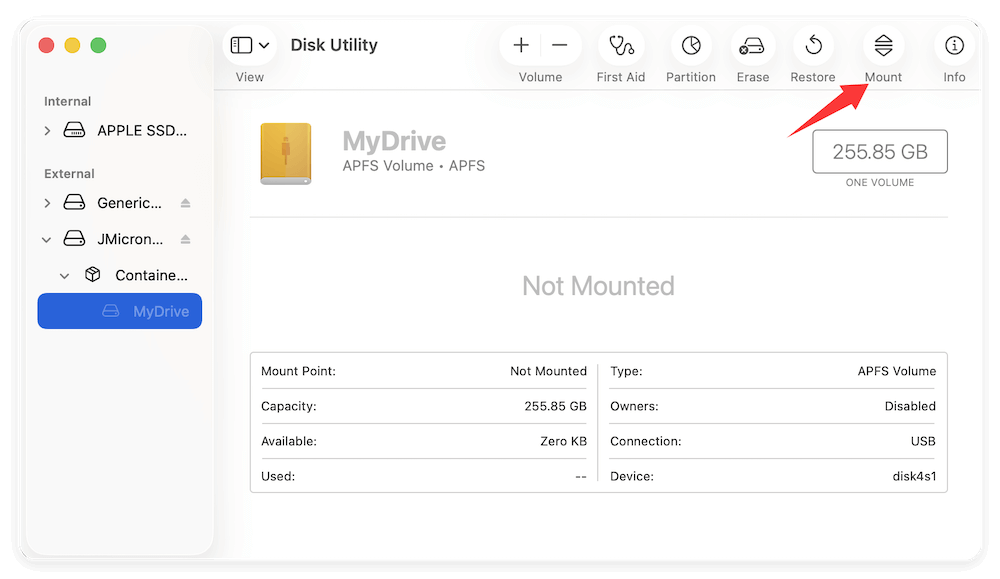Click the remove volume icon
Screen dimensions: 1000x579
click(x=559, y=45)
